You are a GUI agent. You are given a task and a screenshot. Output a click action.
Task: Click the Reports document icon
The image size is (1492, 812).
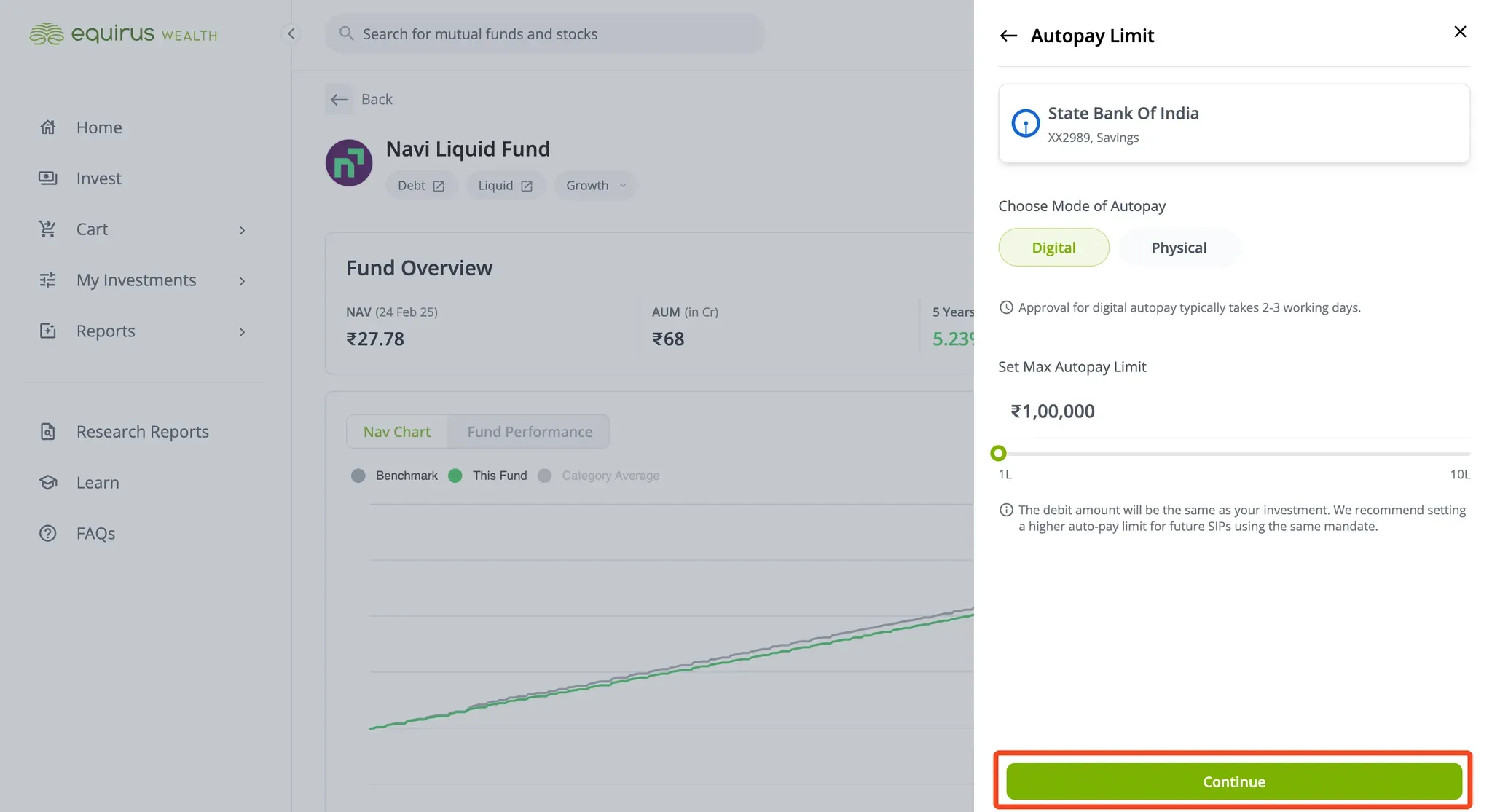click(x=48, y=331)
